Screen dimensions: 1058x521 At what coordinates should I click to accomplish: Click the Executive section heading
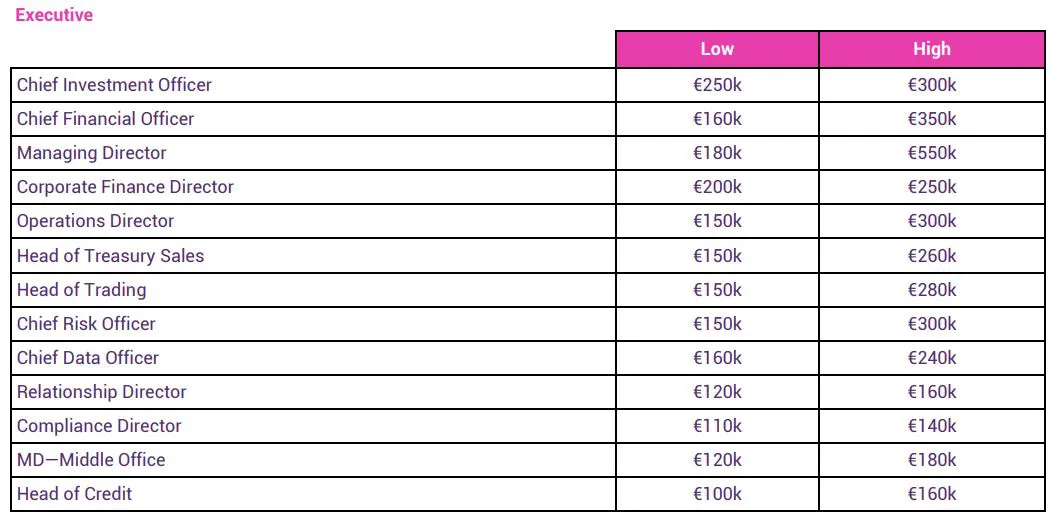(54, 15)
